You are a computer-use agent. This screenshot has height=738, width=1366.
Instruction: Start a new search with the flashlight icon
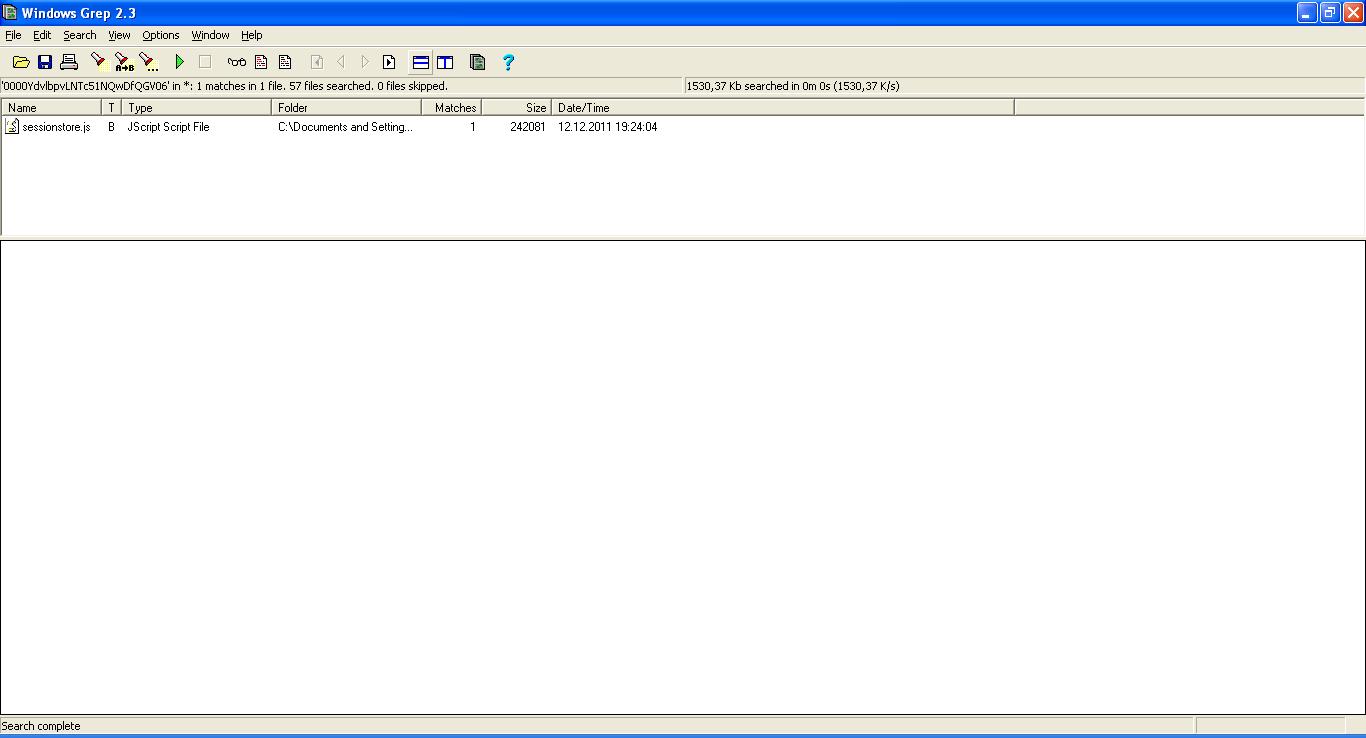click(x=98, y=62)
